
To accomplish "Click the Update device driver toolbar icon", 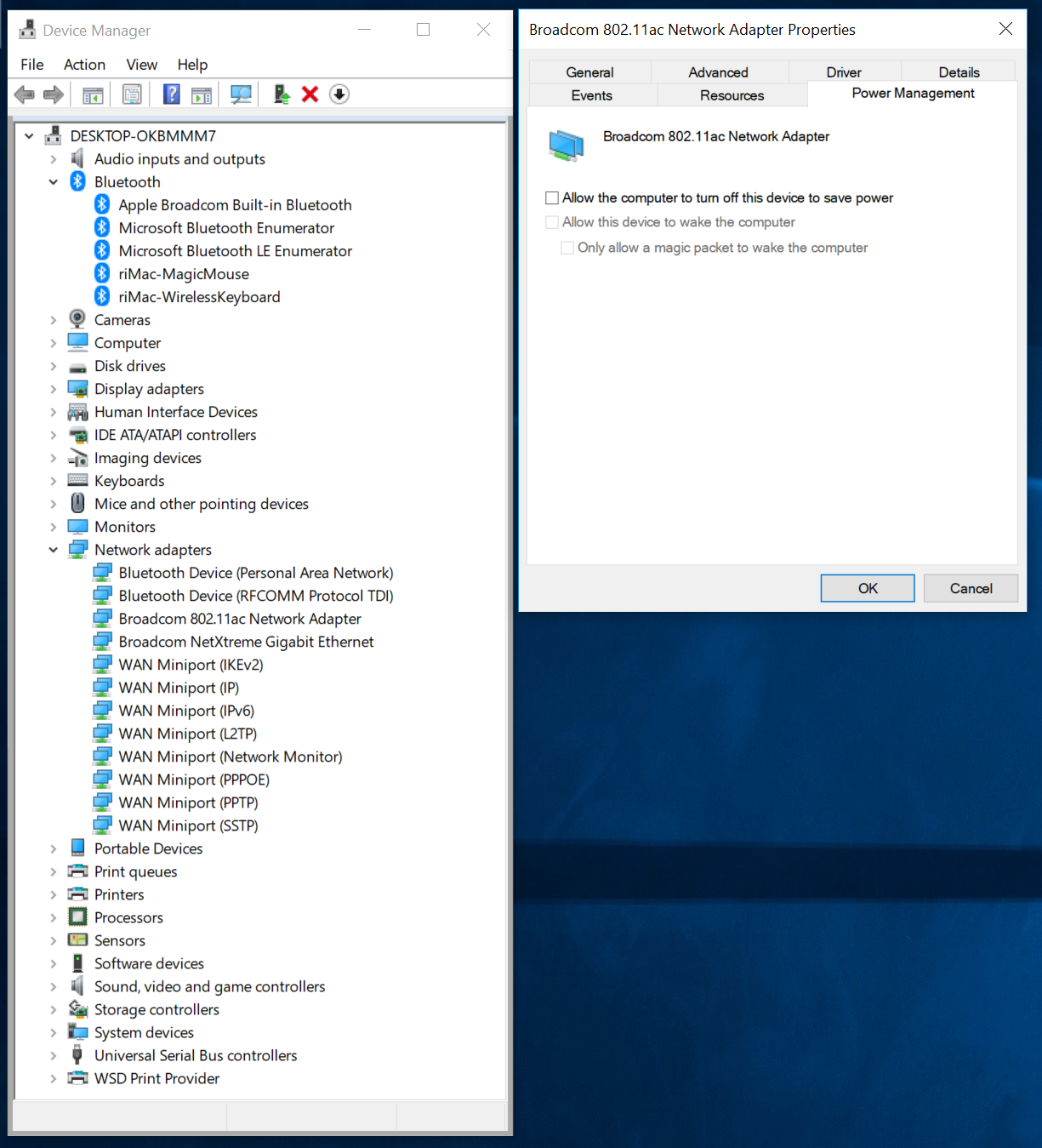I will [x=282, y=94].
